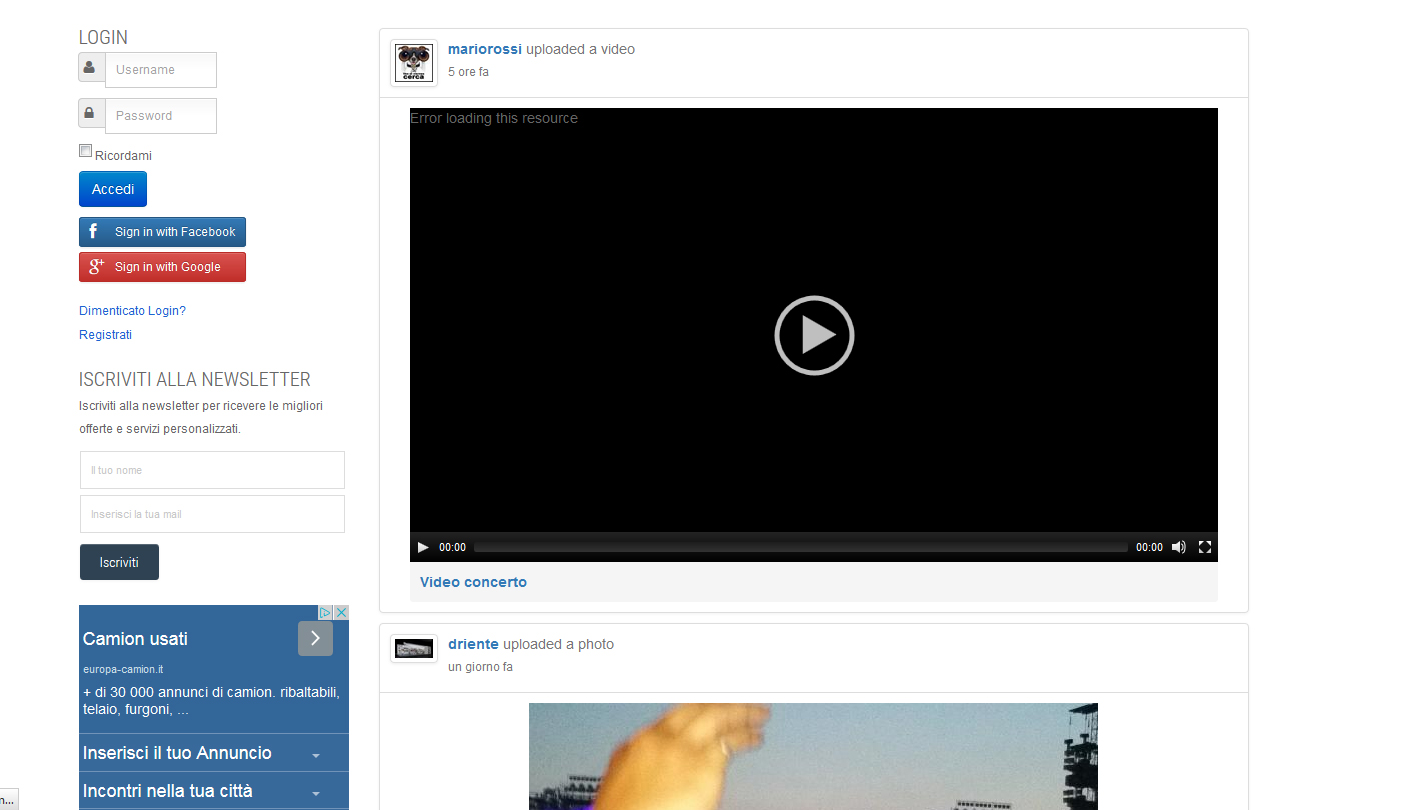Viewport: 1412px width, 810px height.
Task: Mute the video with the speaker icon
Action: (1179, 547)
